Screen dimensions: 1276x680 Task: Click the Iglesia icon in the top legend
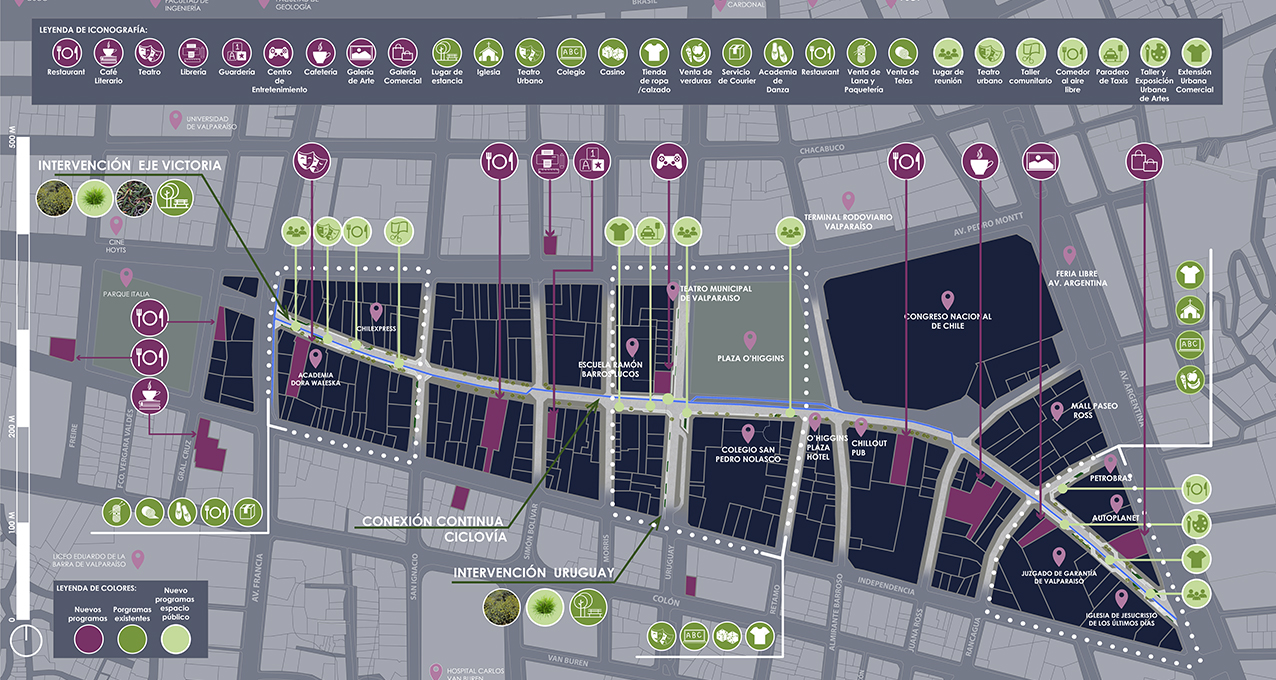(488, 53)
